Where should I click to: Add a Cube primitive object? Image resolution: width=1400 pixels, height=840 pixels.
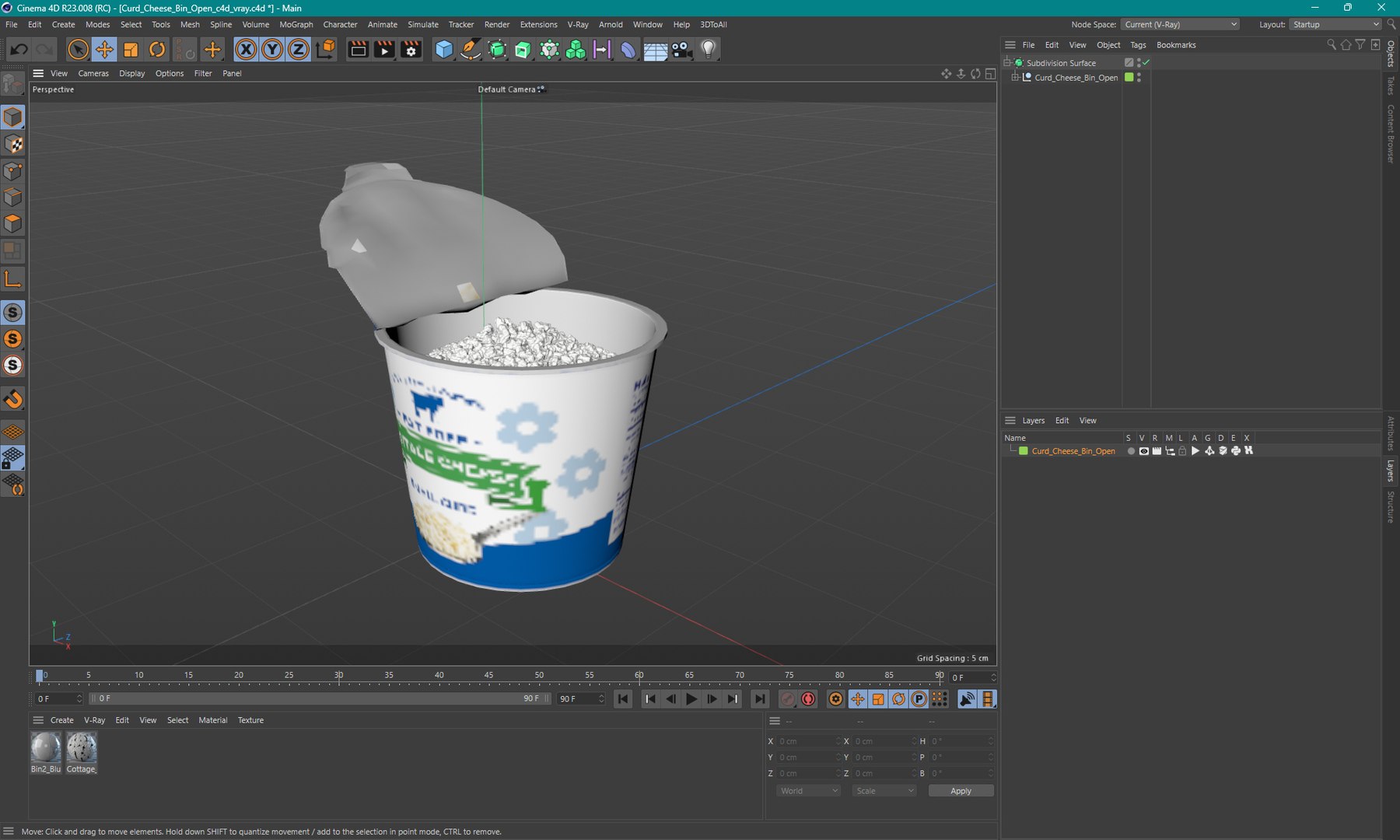[x=444, y=50]
